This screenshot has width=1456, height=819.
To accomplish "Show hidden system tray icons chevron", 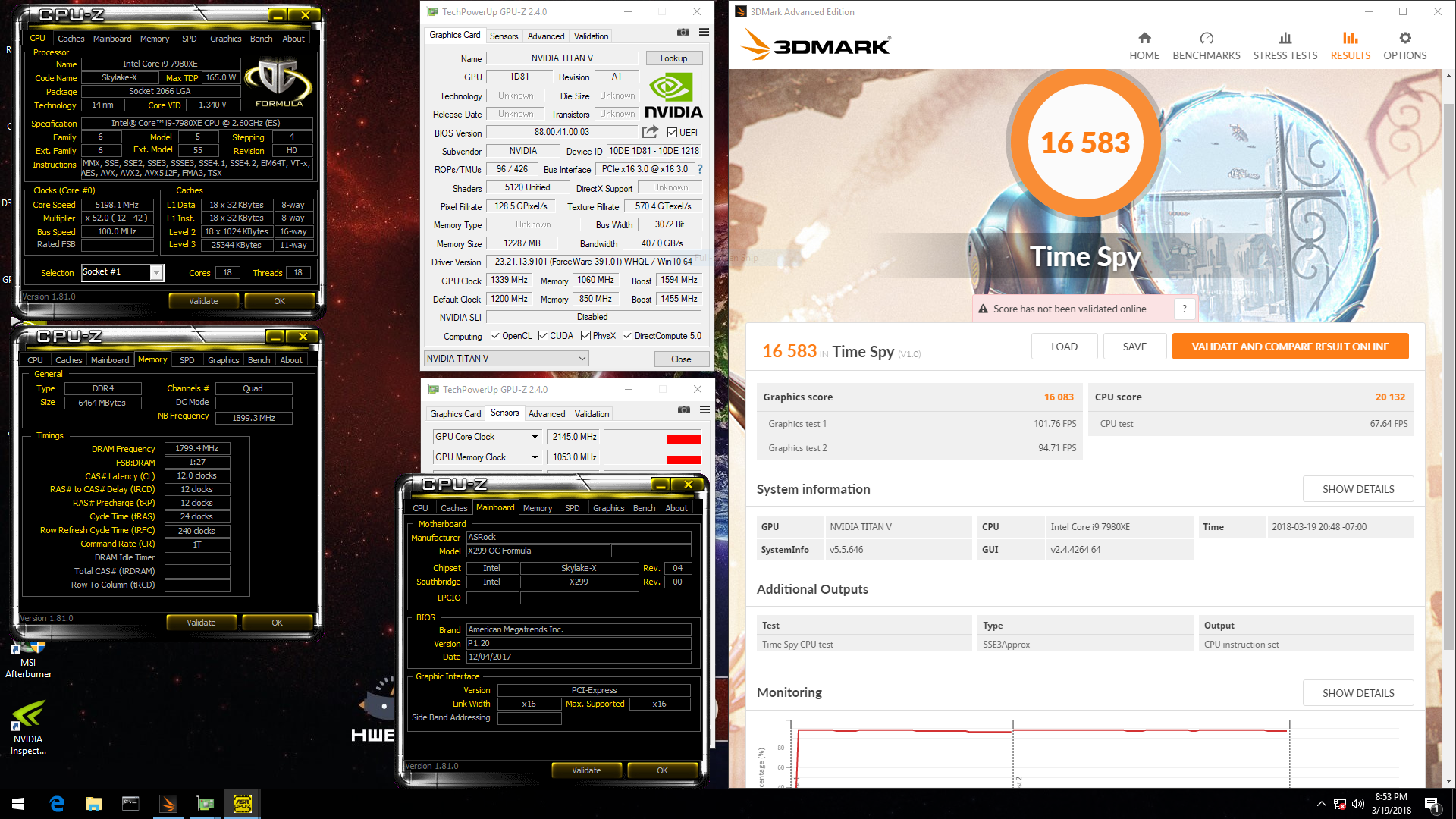I will (1322, 804).
